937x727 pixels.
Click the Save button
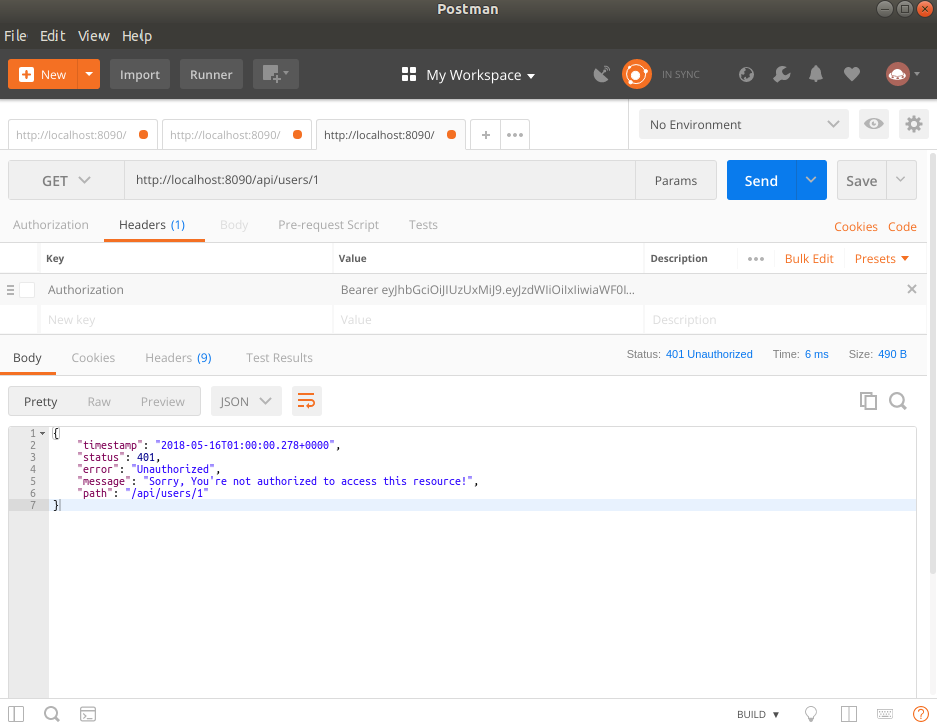861,180
